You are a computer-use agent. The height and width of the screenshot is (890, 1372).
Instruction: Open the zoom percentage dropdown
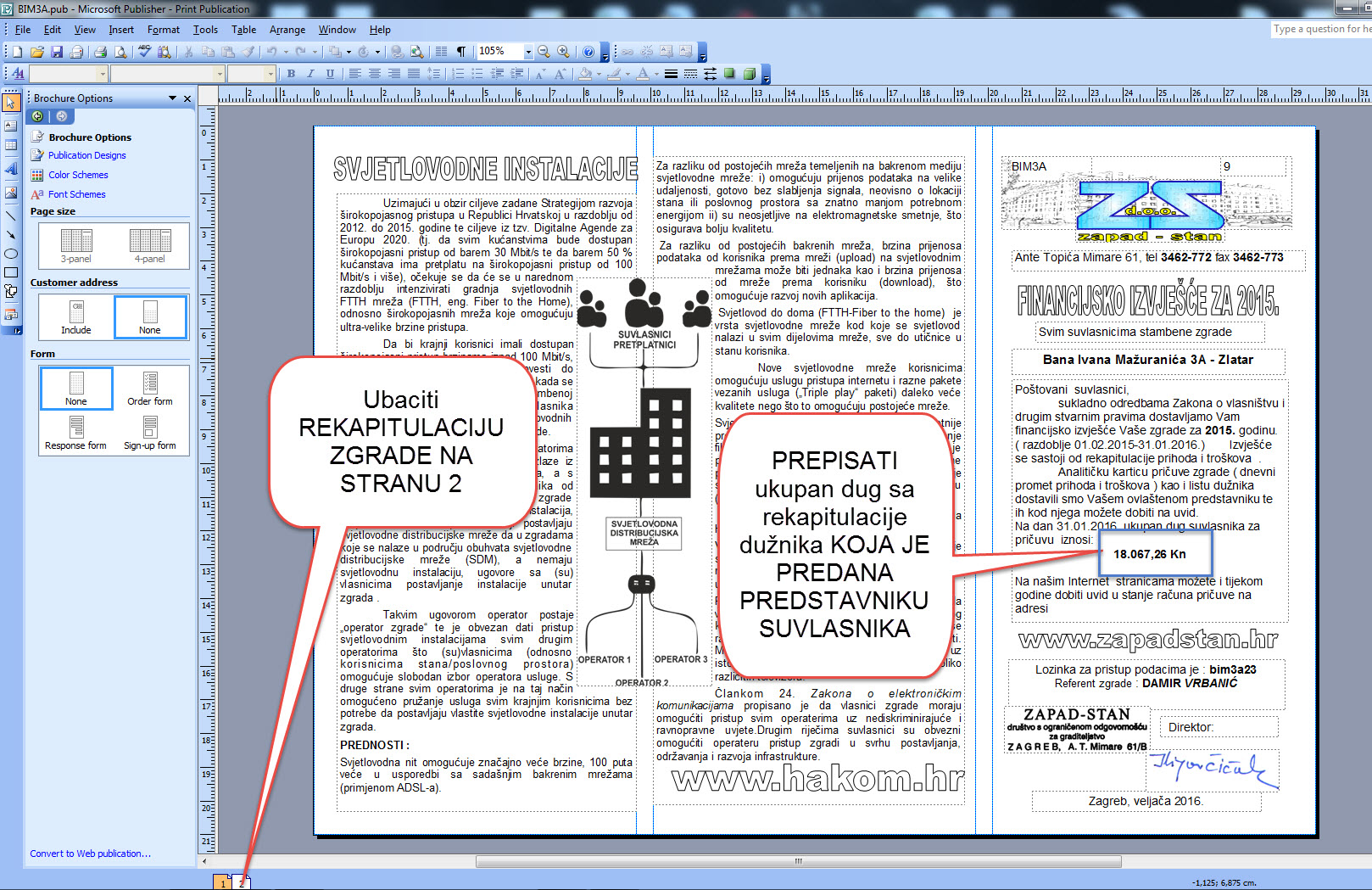click(527, 52)
